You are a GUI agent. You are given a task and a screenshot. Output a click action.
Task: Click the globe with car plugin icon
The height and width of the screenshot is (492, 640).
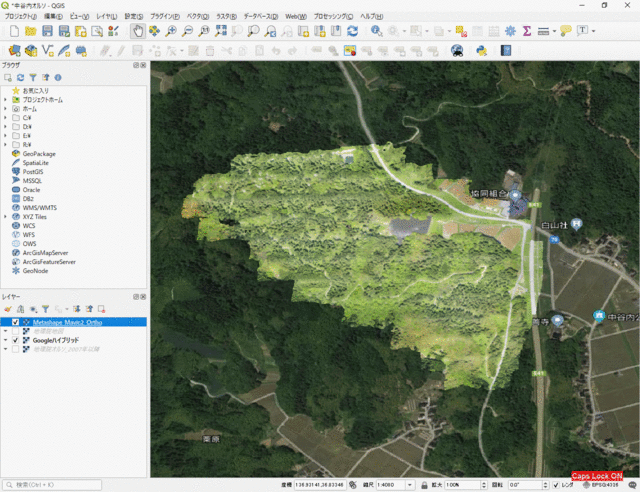click(x=457, y=51)
